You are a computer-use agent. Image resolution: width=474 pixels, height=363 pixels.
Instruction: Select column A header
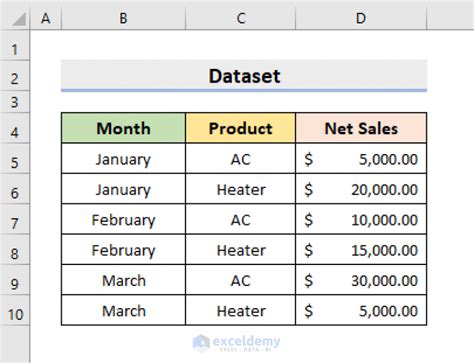(46, 18)
